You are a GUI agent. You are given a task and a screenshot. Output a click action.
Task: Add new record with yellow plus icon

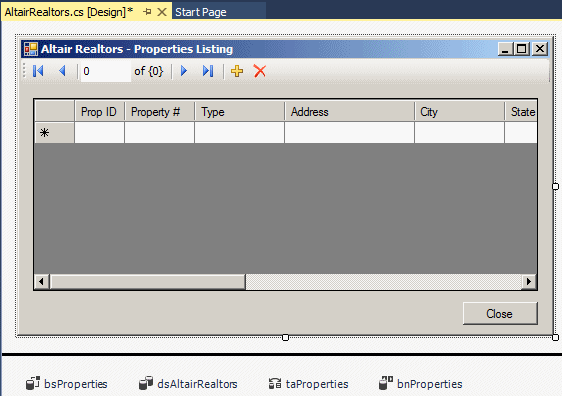(x=237, y=71)
